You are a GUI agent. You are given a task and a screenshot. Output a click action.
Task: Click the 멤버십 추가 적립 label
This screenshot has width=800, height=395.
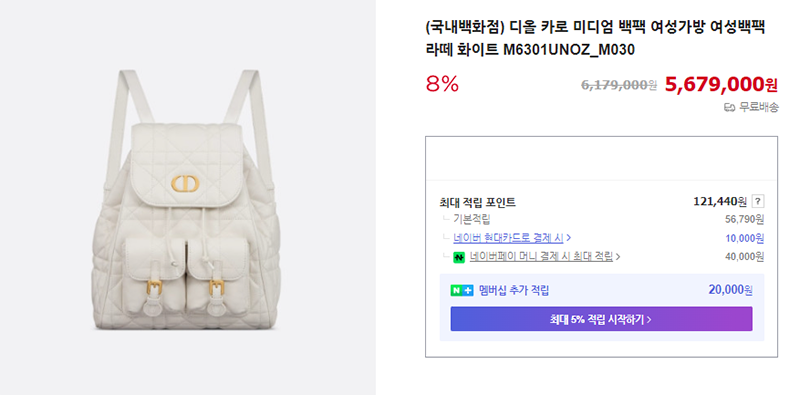point(514,291)
